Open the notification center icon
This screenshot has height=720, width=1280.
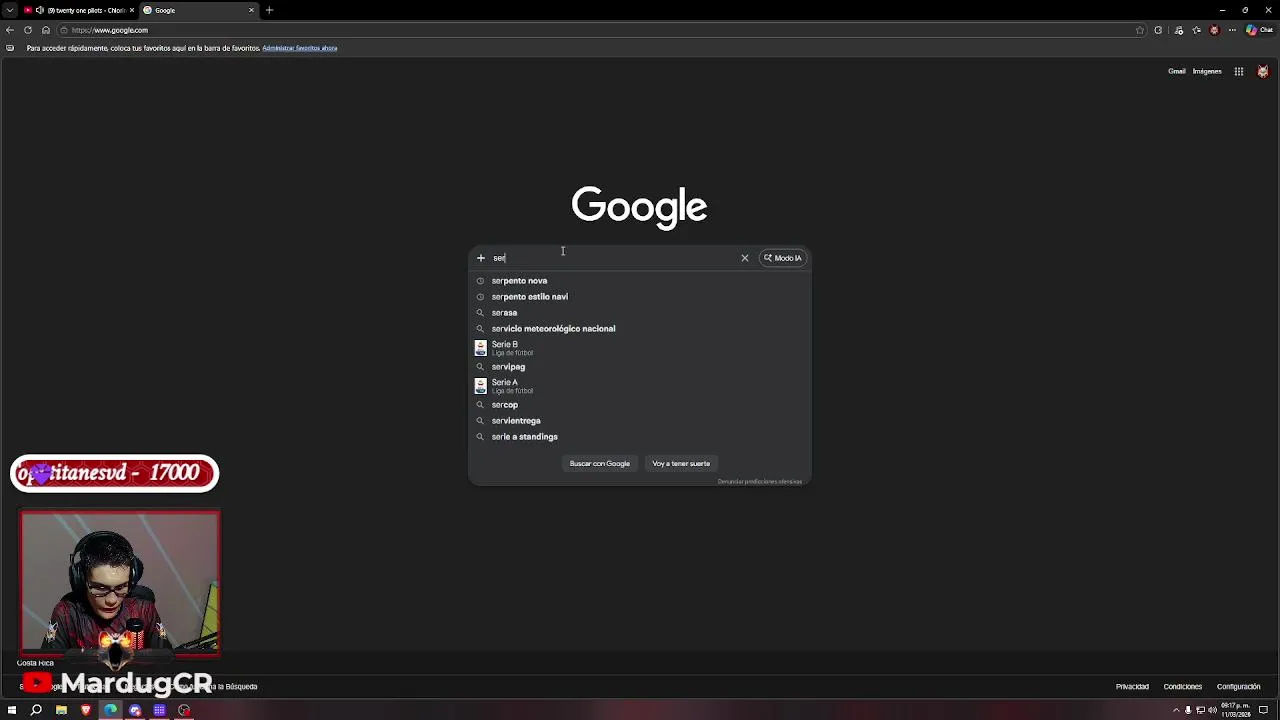(x=1262, y=710)
